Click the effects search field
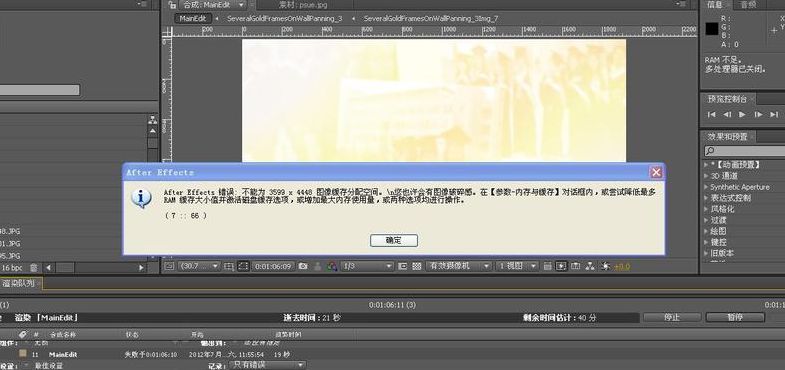Viewport: 785px width, 370px height. pyautogui.click(x=745, y=151)
